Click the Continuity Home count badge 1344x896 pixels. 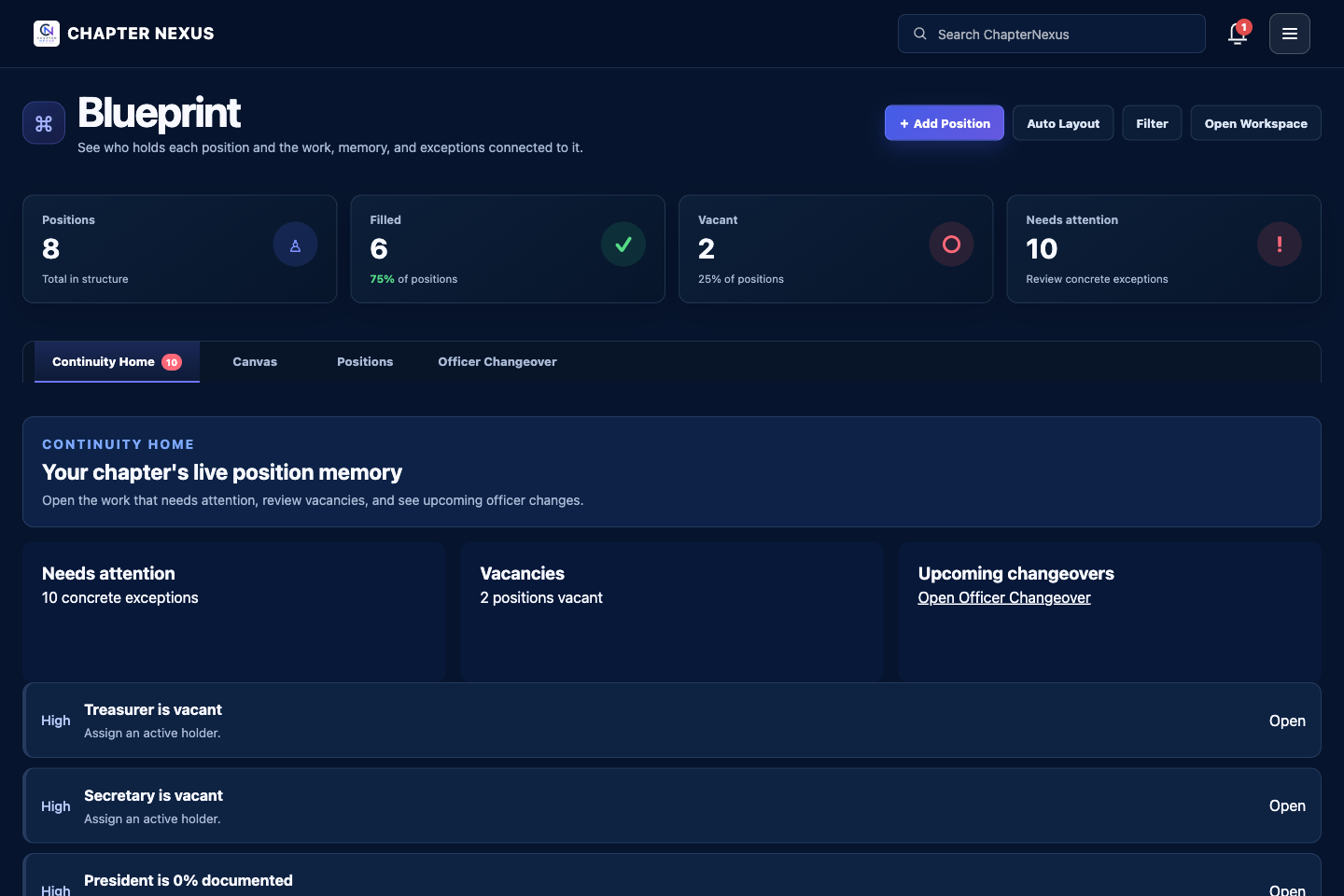click(172, 362)
